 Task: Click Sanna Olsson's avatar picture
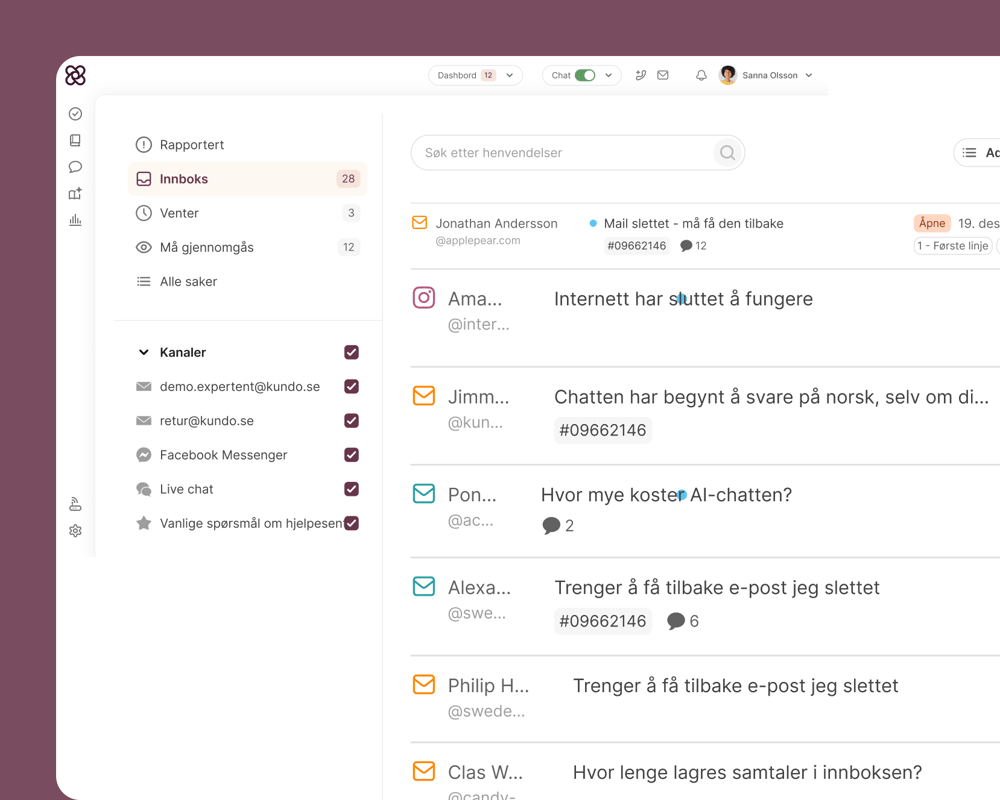[x=728, y=75]
